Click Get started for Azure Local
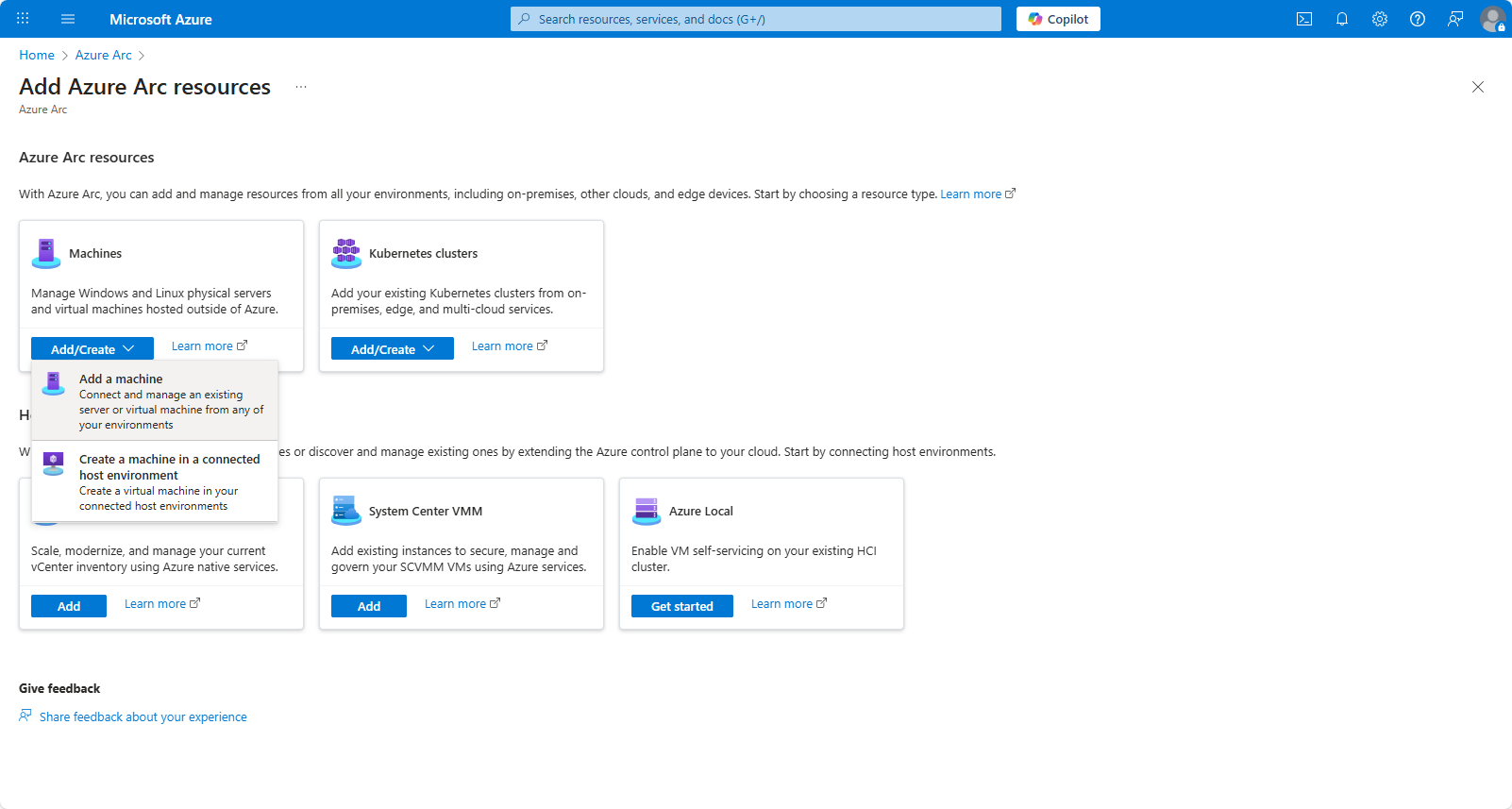The height and width of the screenshot is (809, 1512). [681, 606]
